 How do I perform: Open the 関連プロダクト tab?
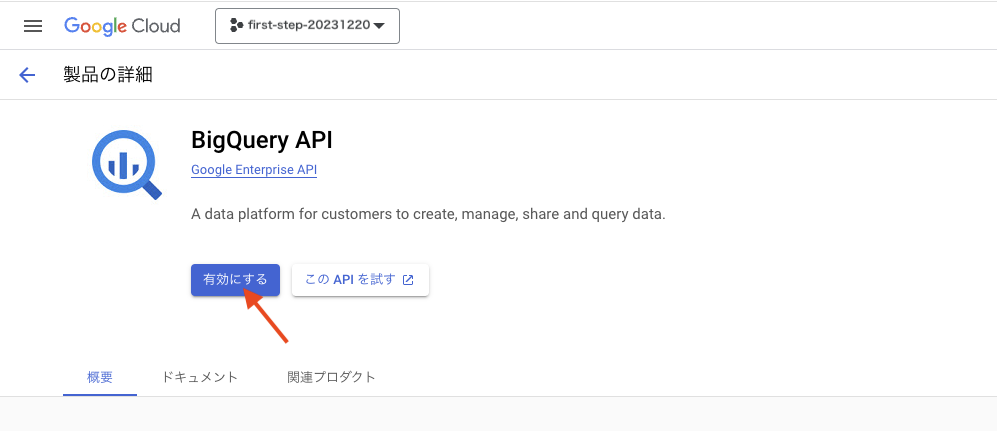coord(331,377)
